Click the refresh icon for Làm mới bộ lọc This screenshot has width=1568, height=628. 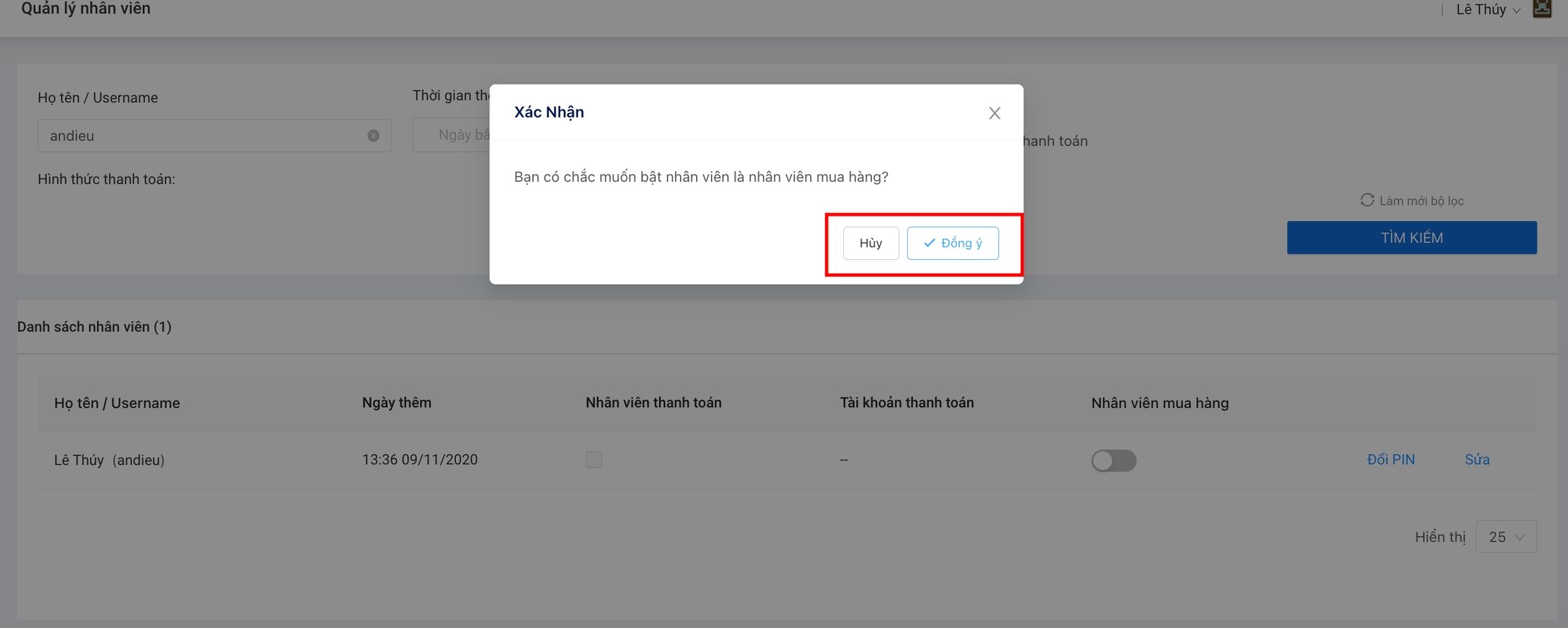point(1367,200)
